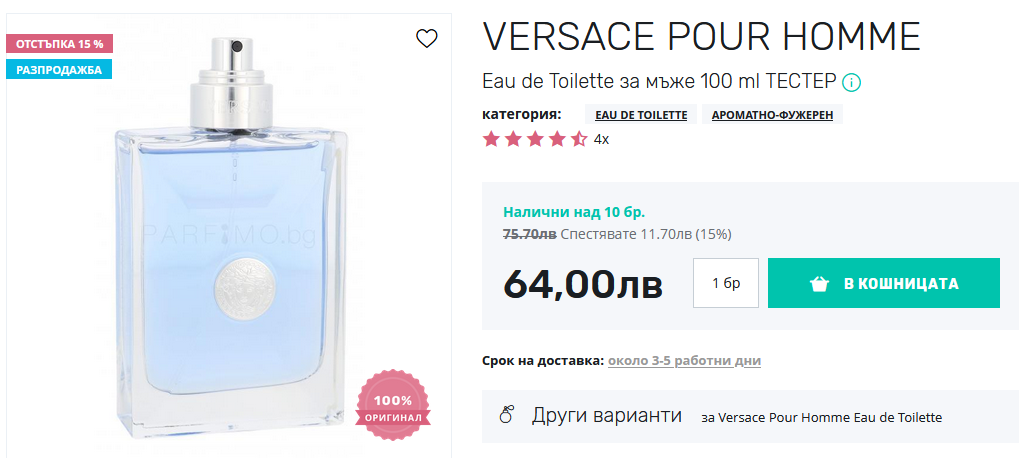
Task: Click the crossed-out 75.70лв old price
Action: click(529, 234)
